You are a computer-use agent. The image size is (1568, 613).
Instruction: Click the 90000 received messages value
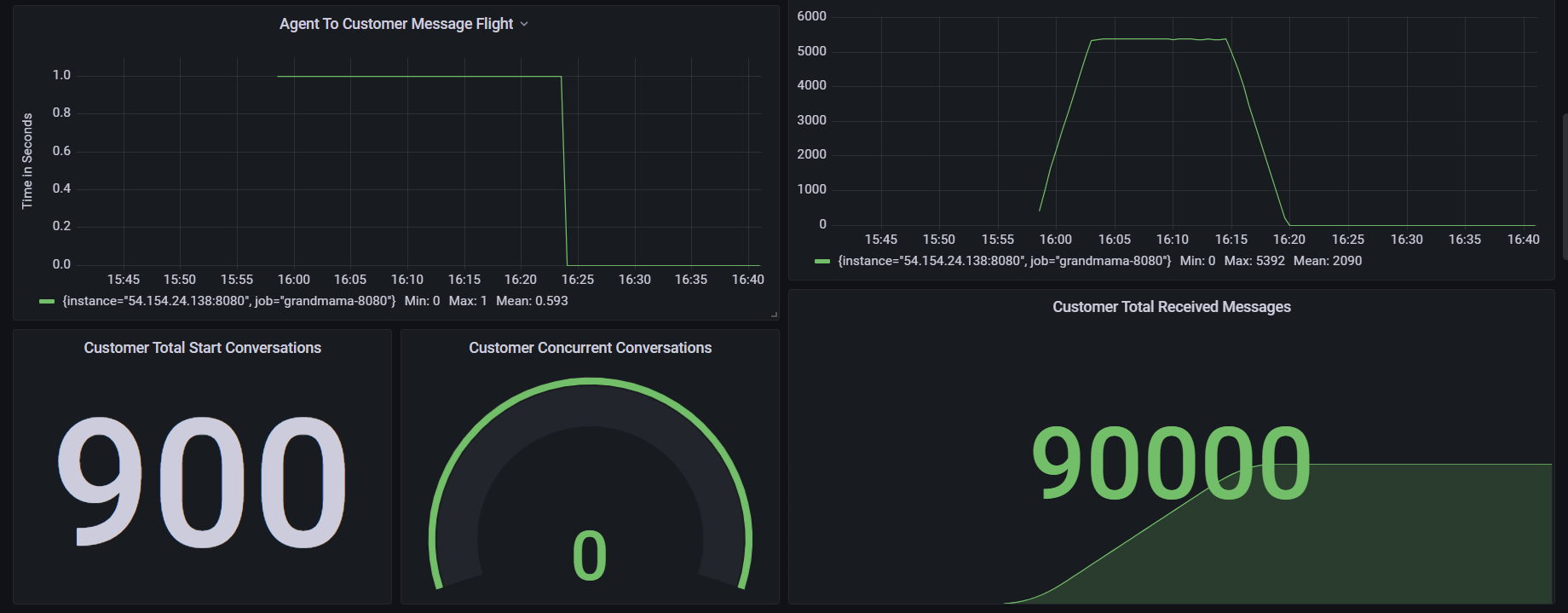tap(1171, 465)
